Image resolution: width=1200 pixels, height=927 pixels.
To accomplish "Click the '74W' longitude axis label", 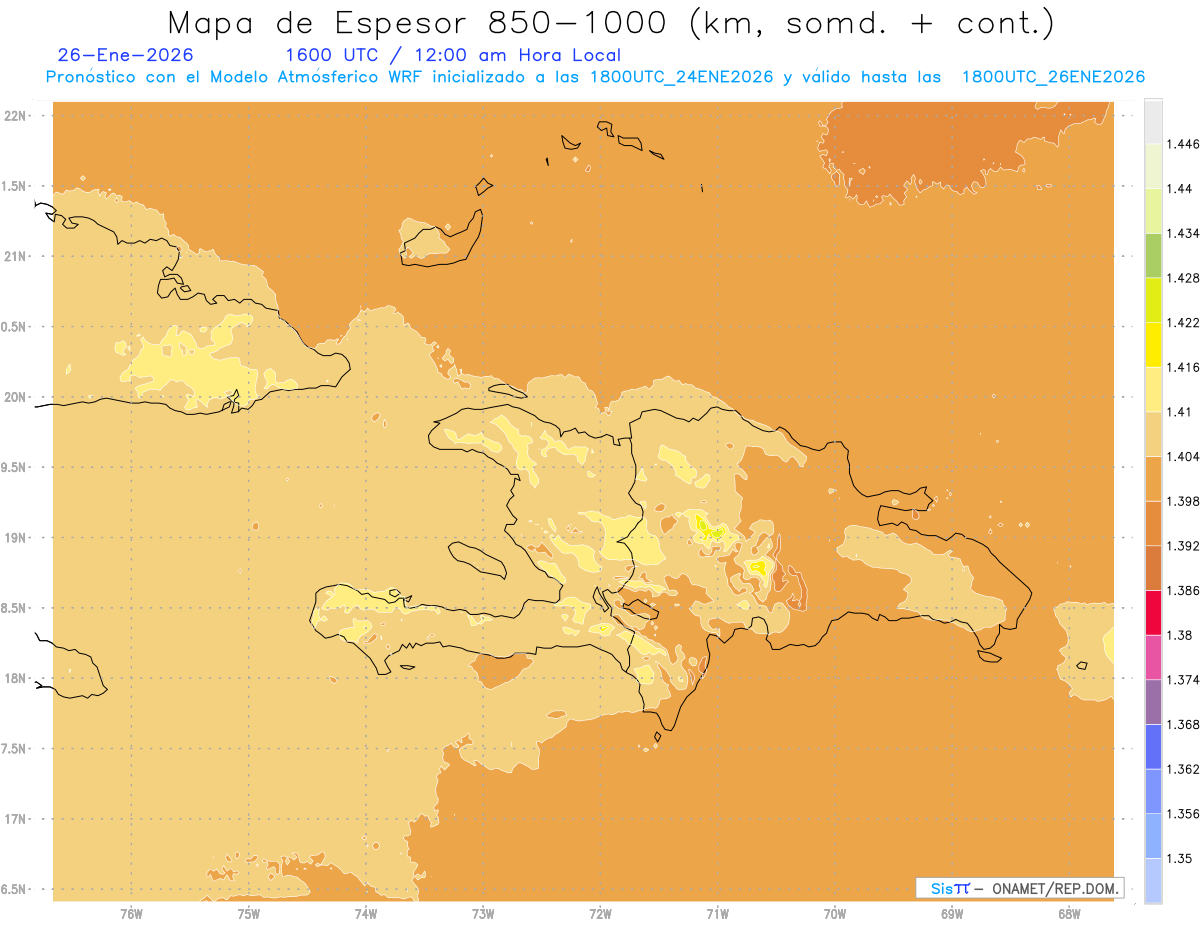I will pos(366,913).
